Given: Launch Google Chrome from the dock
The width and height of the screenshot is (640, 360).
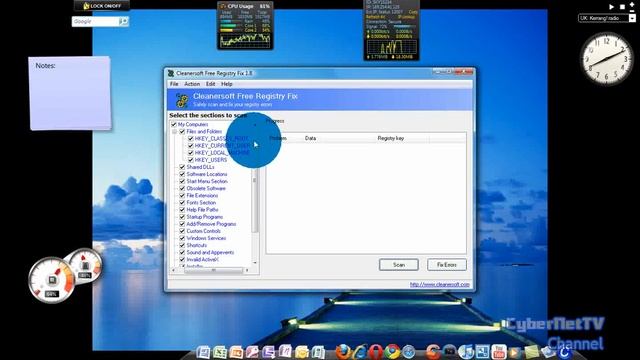Looking at the screenshot, I should pos(392,352).
